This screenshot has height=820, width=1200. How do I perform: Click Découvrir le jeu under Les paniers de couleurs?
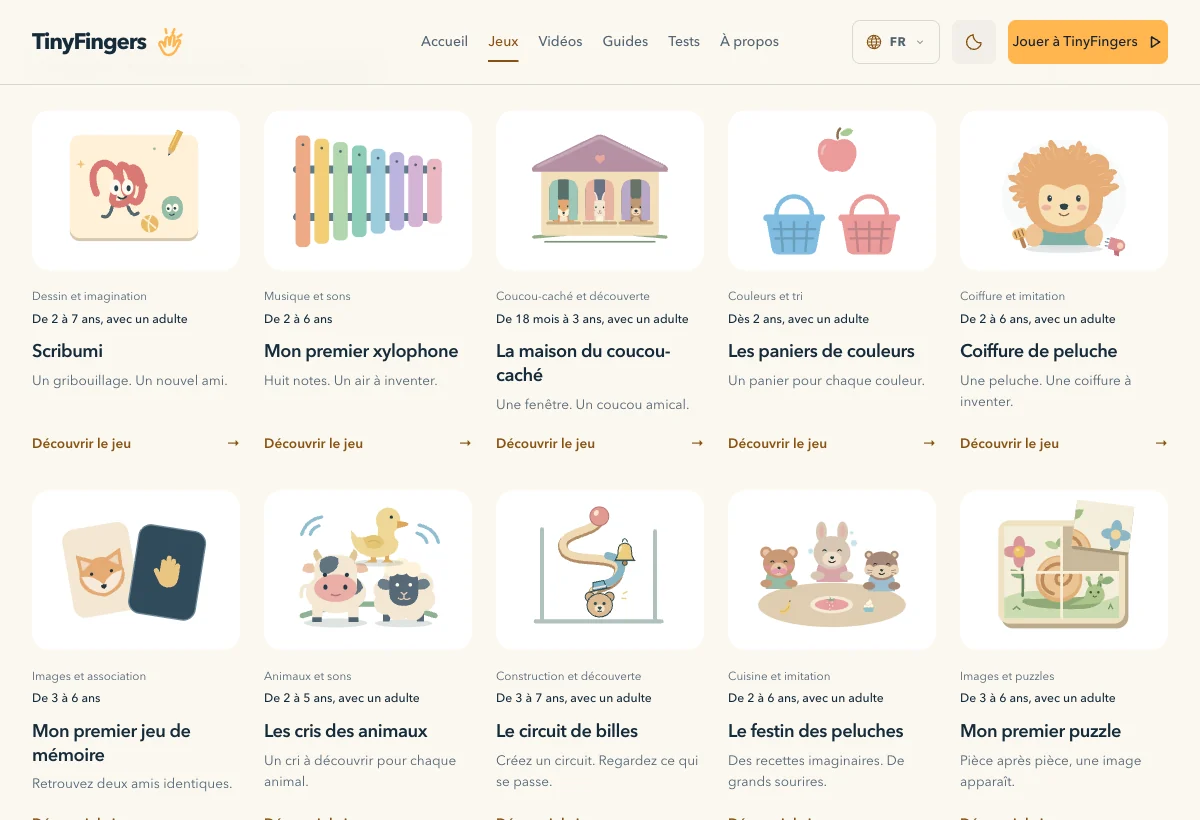point(777,443)
